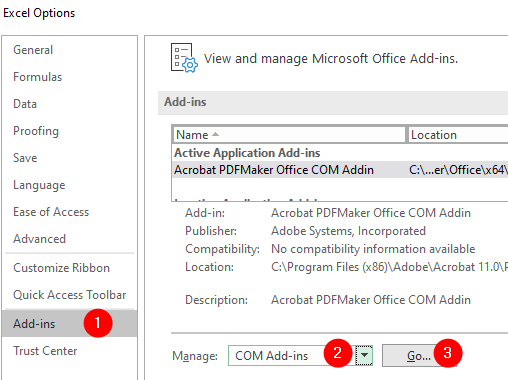Viewport: 508px width, 380px height.
Task: Select Customize Ribbon in the sidebar
Action: (61, 268)
